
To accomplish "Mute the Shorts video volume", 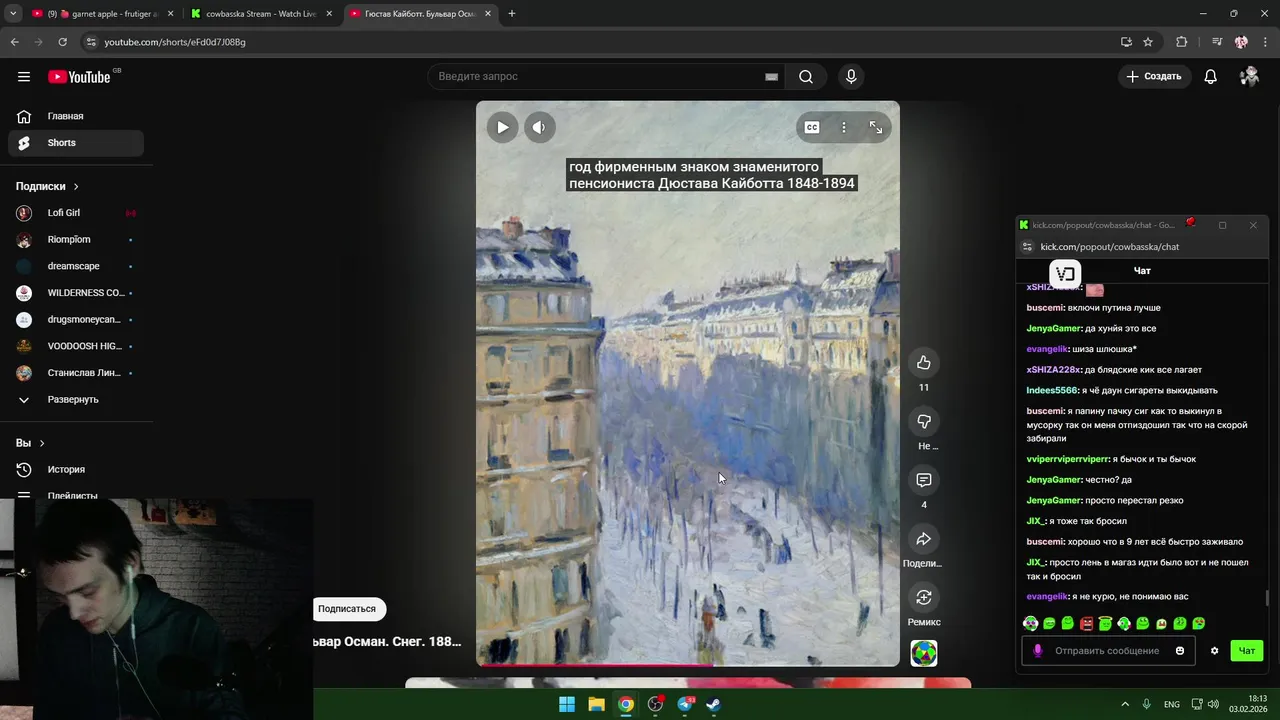I will click(539, 127).
